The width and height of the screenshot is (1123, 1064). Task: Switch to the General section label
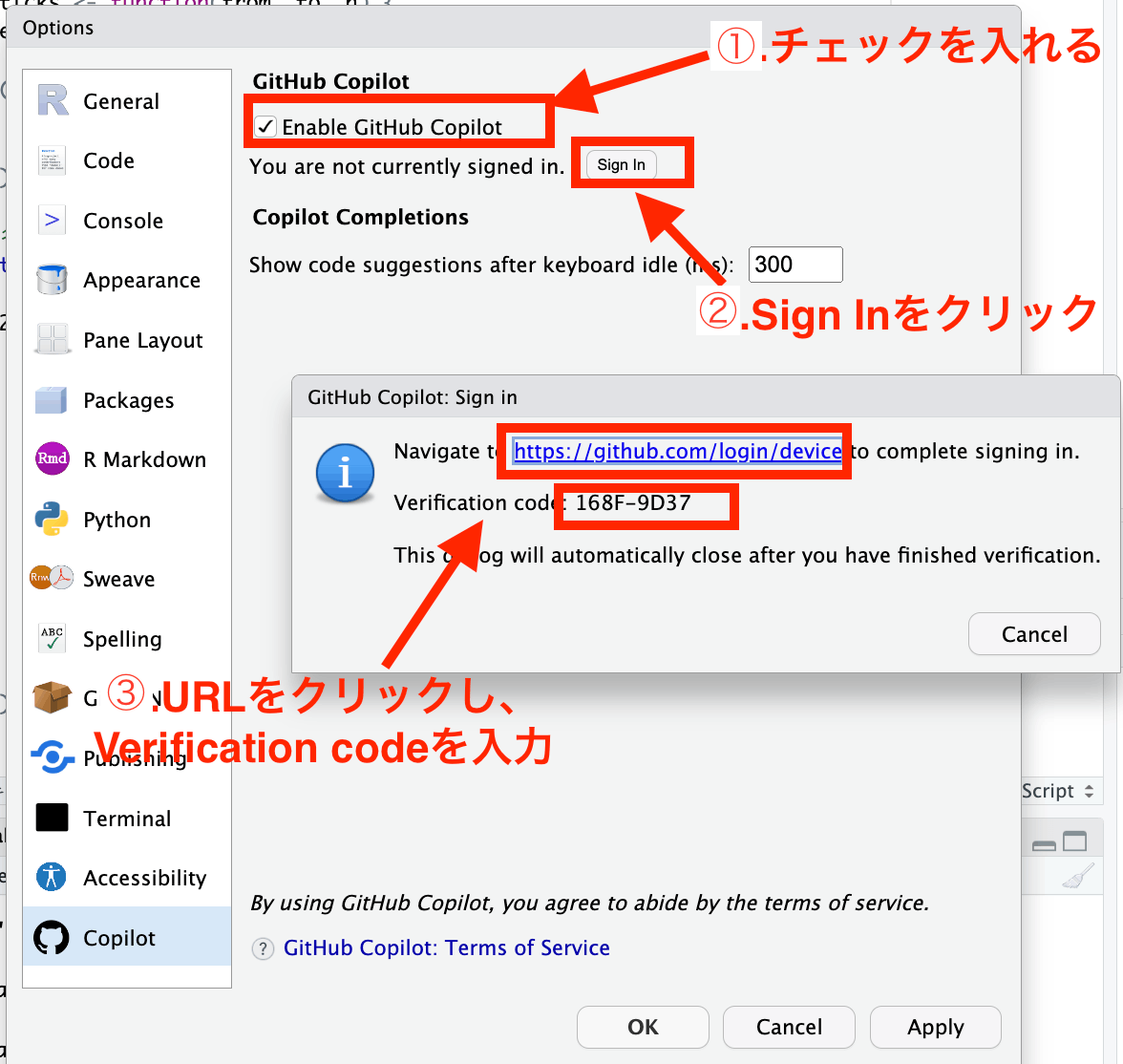pyautogui.click(x=121, y=102)
